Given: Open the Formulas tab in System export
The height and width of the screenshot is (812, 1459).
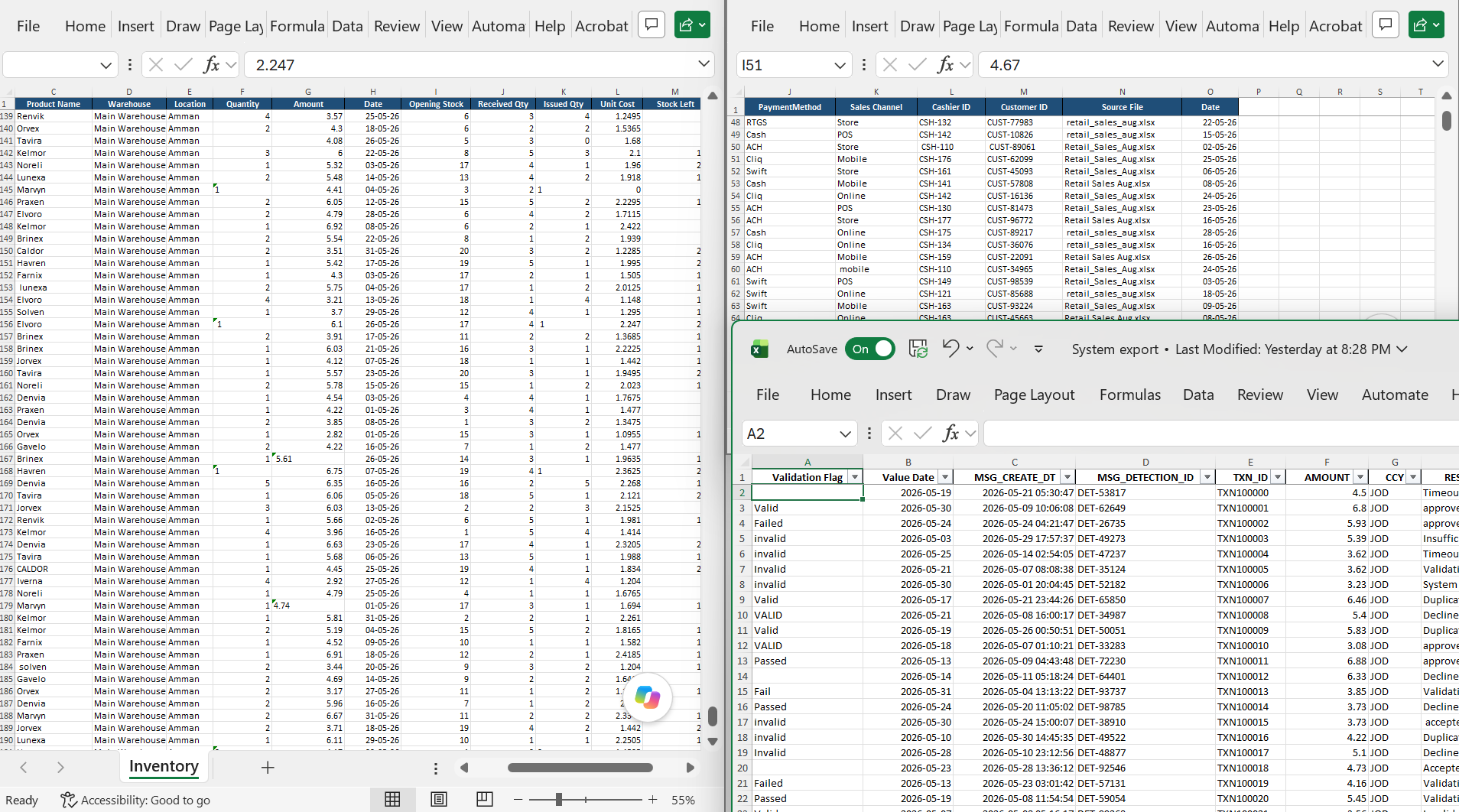Looking at the screenshot, I should coord(1129,395).
